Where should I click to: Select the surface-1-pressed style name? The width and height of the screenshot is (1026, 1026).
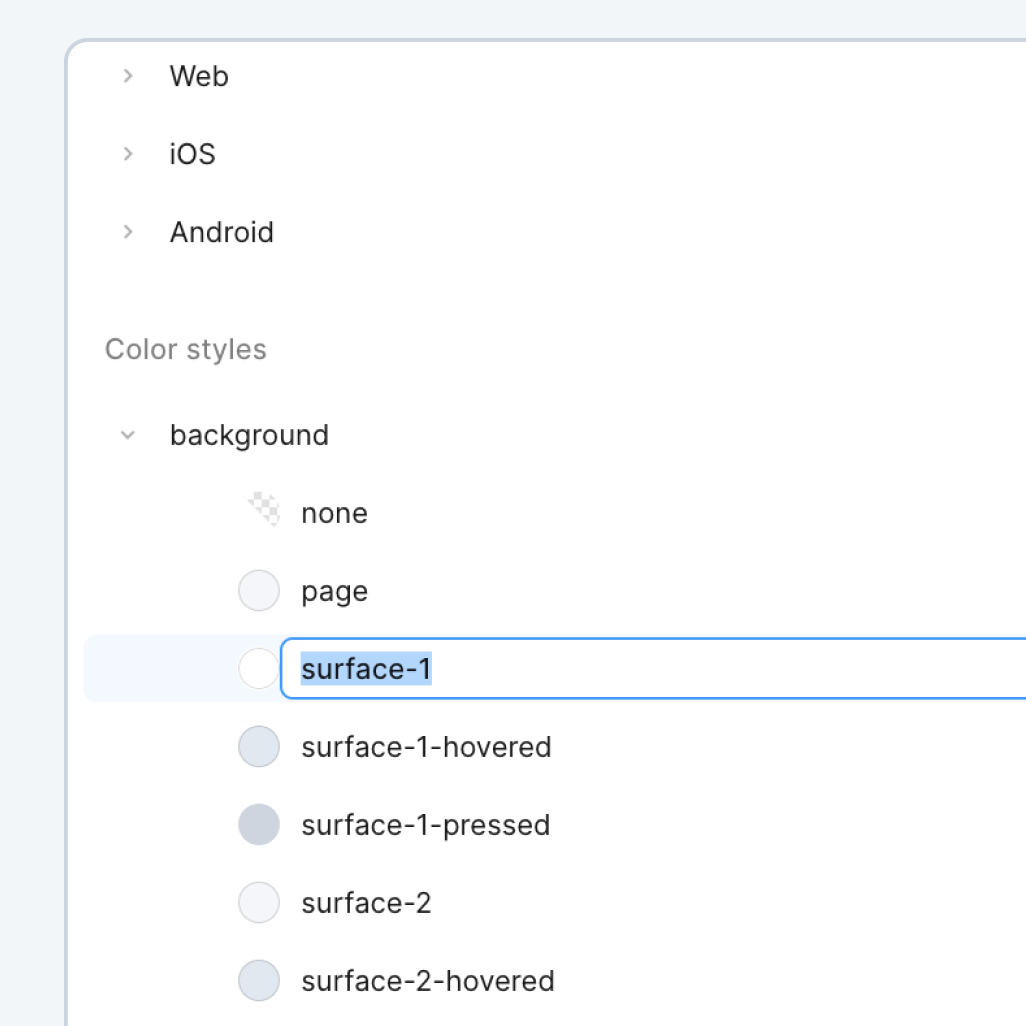pyautogui.click(x=425, y=825)
